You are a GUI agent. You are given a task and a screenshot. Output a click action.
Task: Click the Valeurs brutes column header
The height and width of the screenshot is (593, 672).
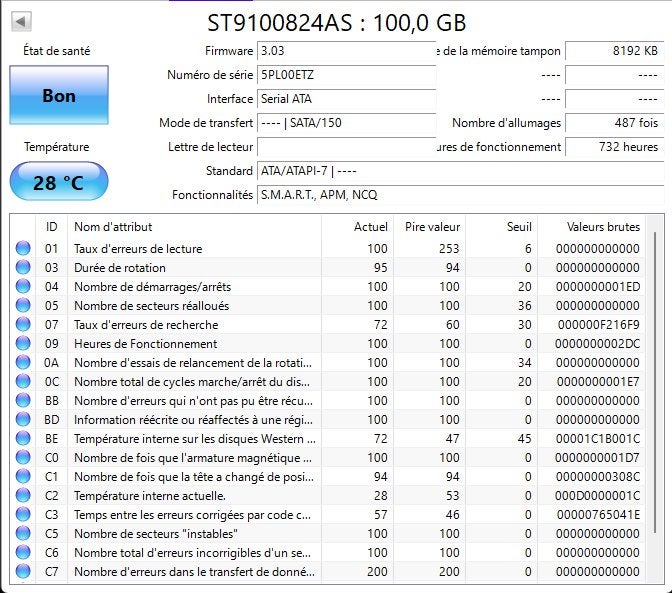(x=591, y=227)
